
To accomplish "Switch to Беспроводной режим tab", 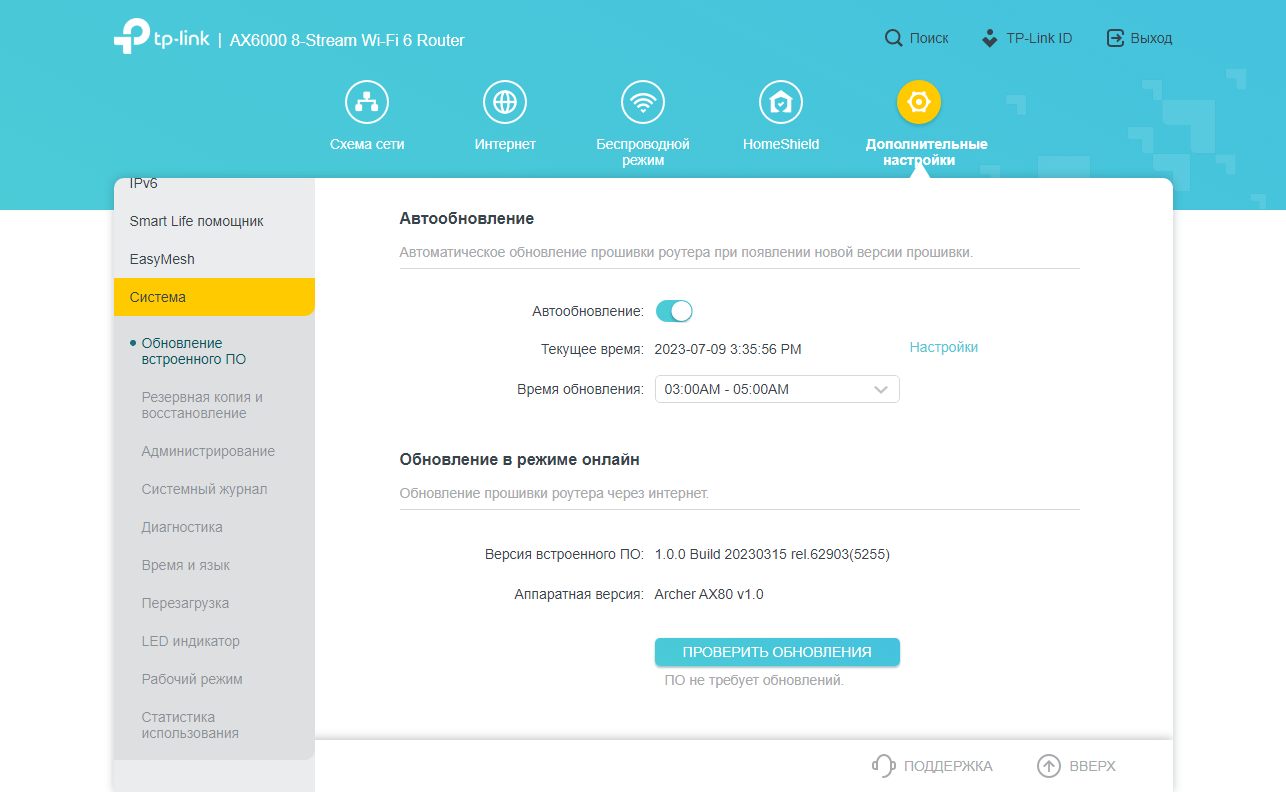I will tap(643, 152).
